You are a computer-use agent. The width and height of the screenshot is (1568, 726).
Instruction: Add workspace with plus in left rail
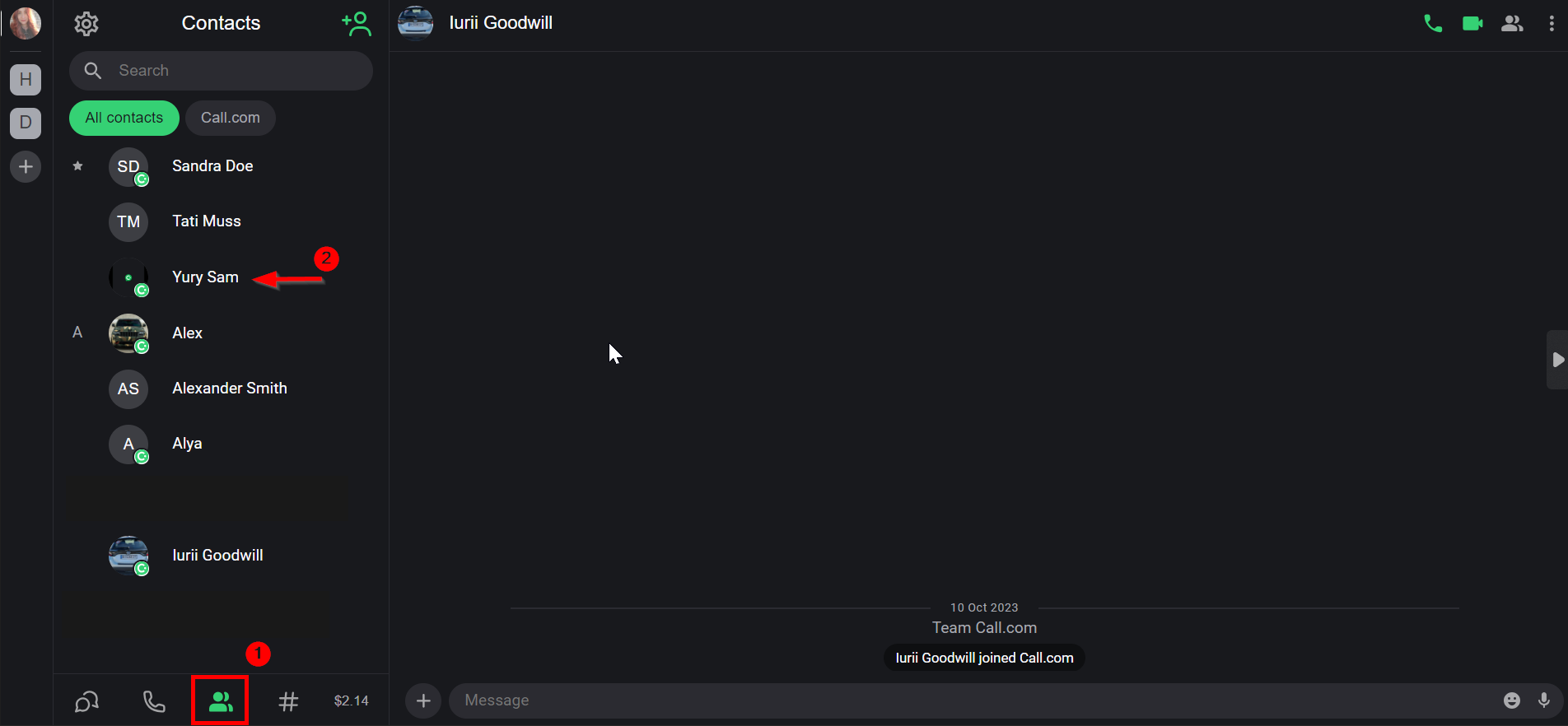pos(26,167)
